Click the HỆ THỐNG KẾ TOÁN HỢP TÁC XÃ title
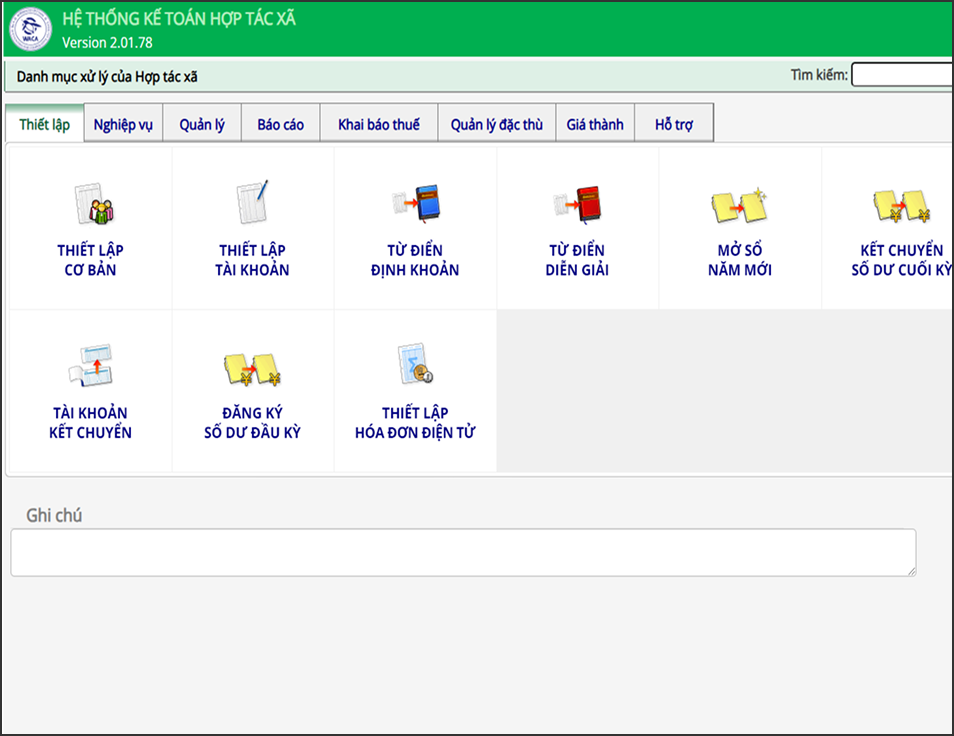 (179, 19)
